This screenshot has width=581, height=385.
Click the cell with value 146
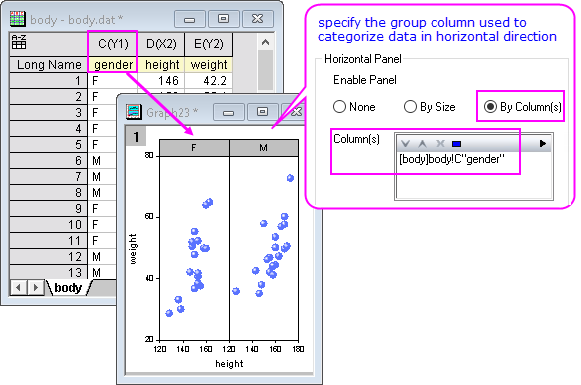click(x=161, y=80)
